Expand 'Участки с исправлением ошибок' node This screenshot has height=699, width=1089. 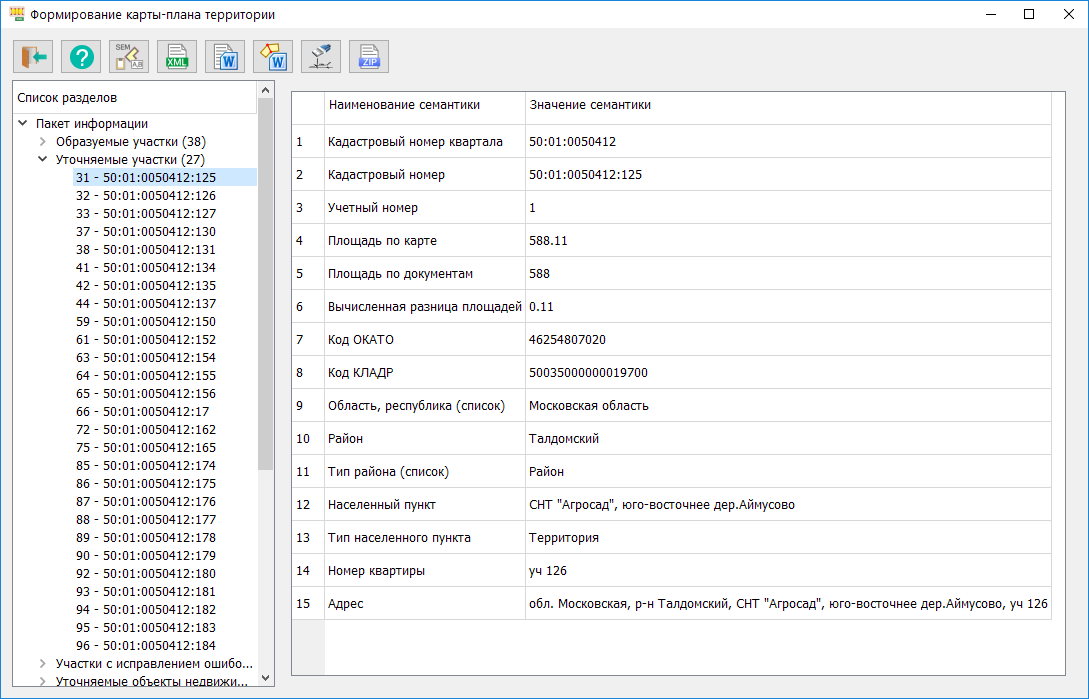(x=43, y=664)
